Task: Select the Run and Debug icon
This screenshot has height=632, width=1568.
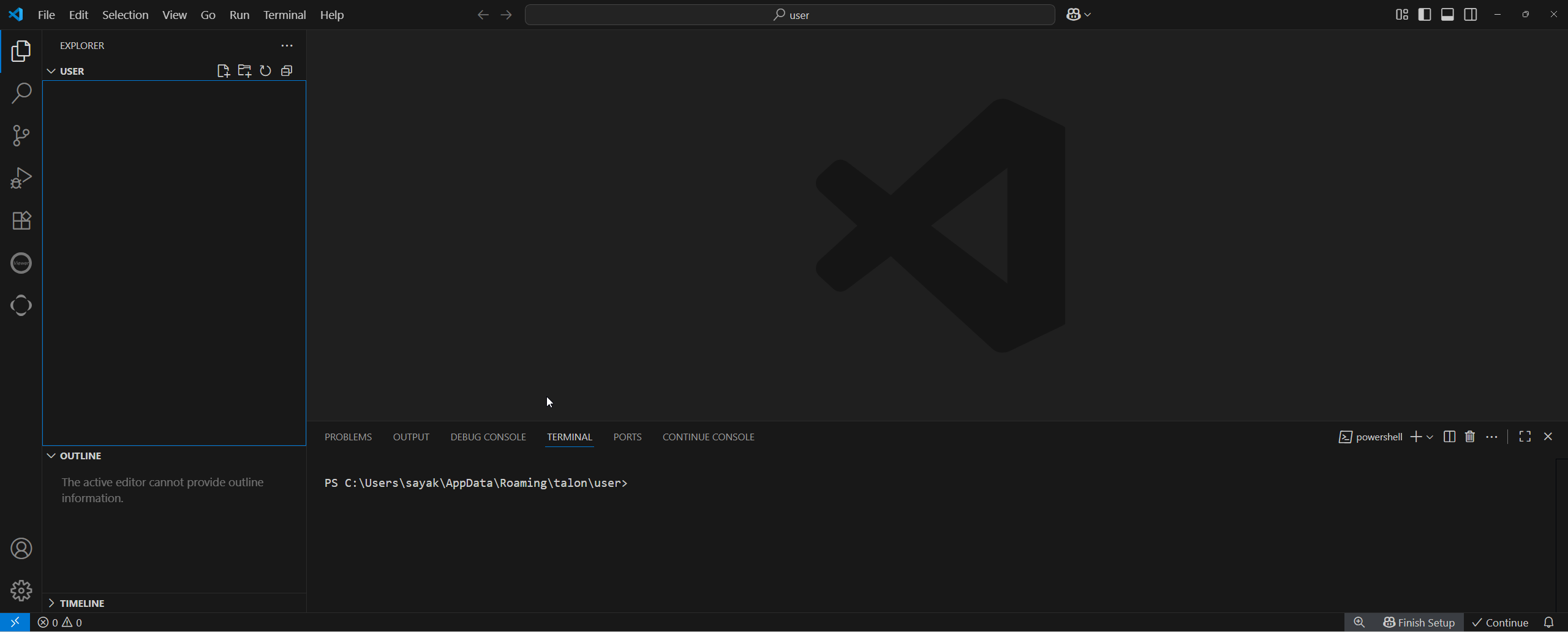Action: click(x=21, y=178)
